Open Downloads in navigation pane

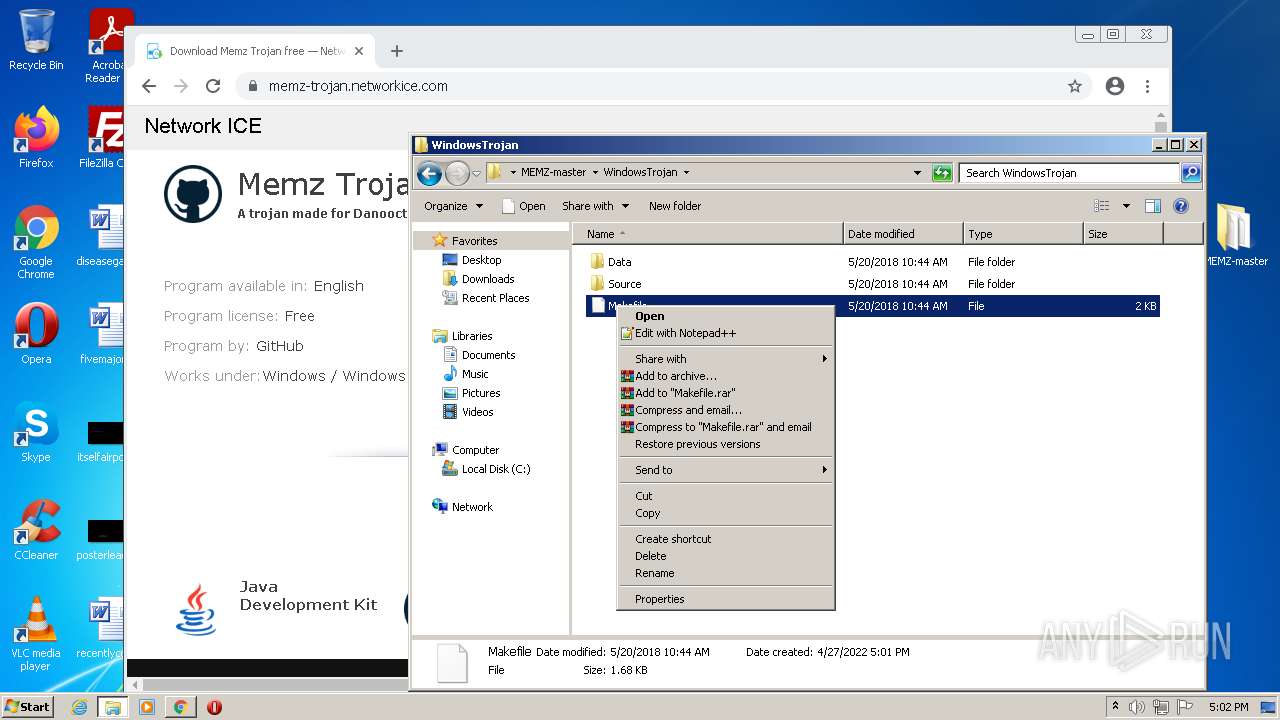tap(487, 279)
